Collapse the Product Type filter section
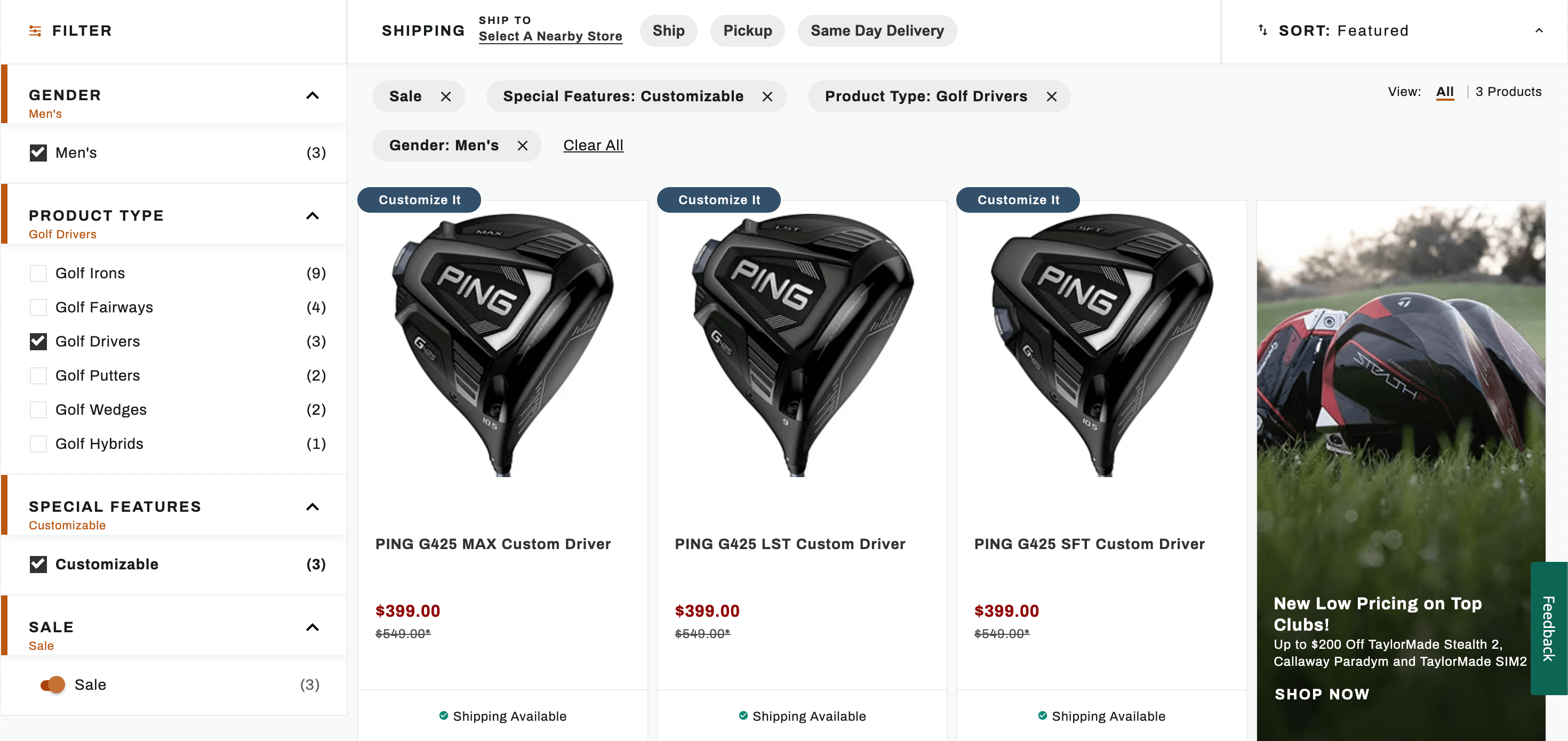This screenshot has width=1568, height=741. pos(312,216)
